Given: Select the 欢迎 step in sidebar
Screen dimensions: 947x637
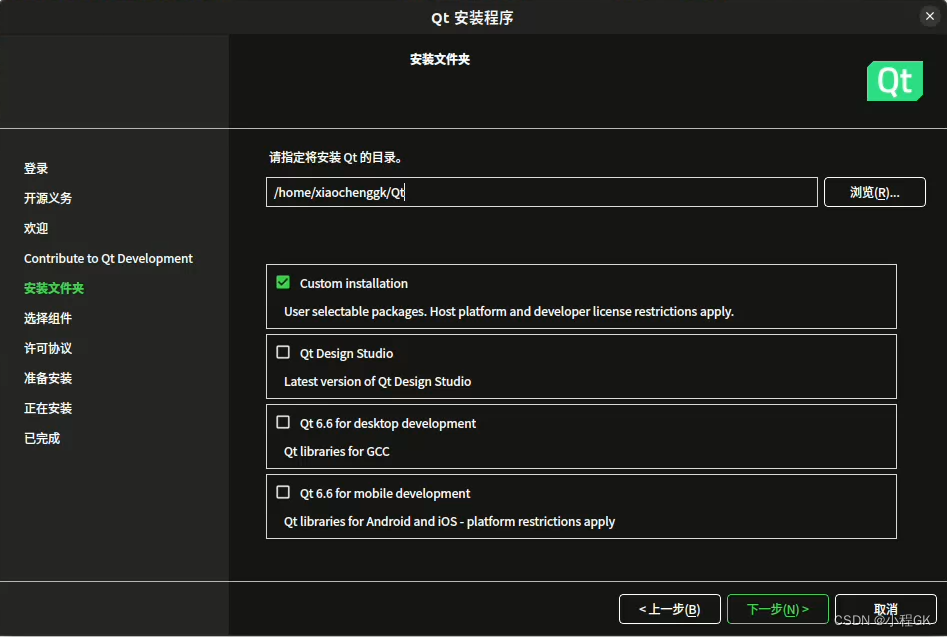Looking at the screenshot, I should (36, 228).
